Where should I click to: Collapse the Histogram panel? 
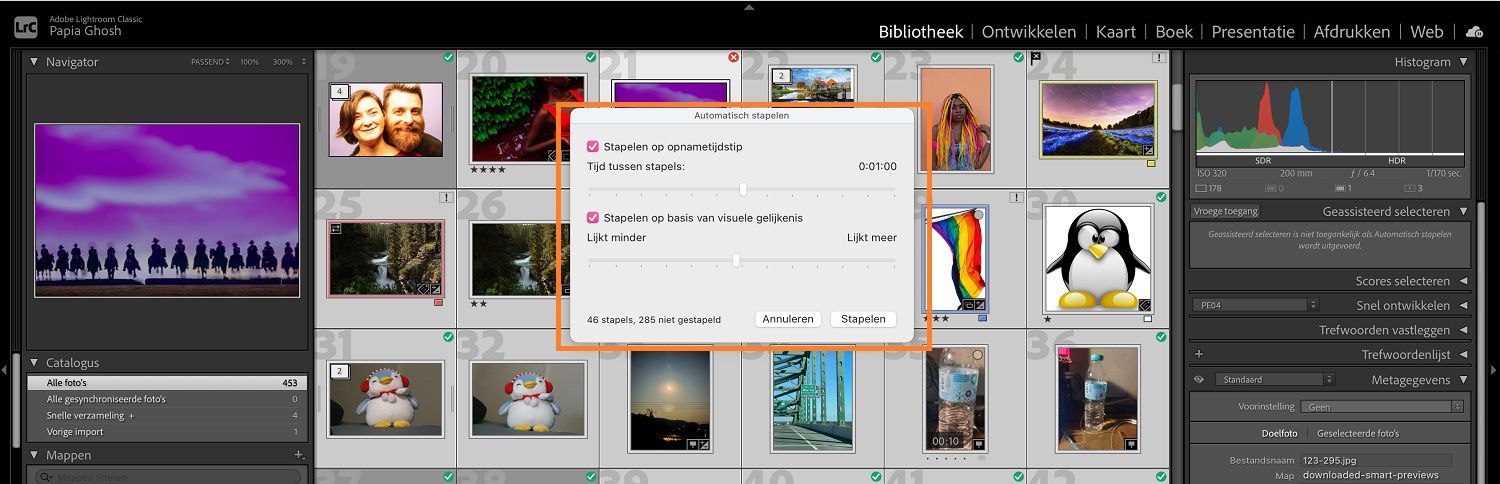(1463, 62)
